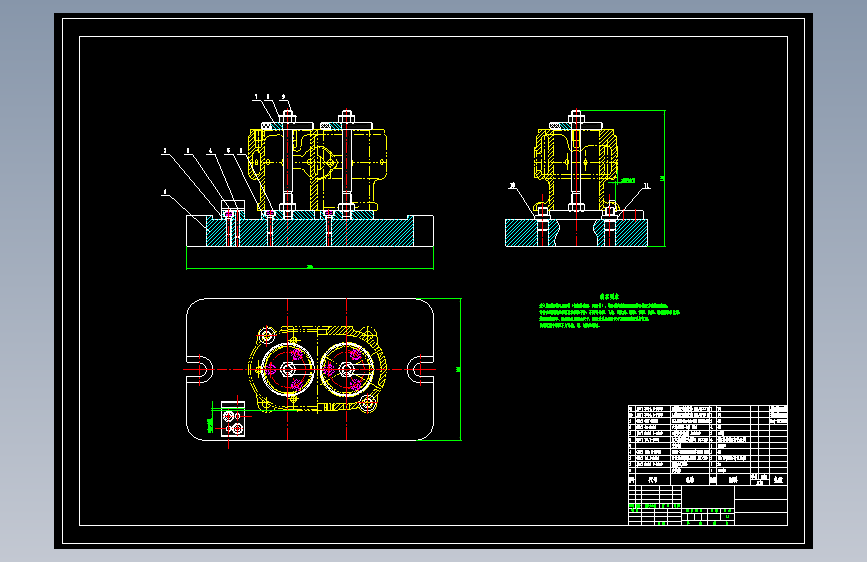Screen dimensions: 867x562
Task: Select the hatched base plate in front view
Action: tap(310, 232)
